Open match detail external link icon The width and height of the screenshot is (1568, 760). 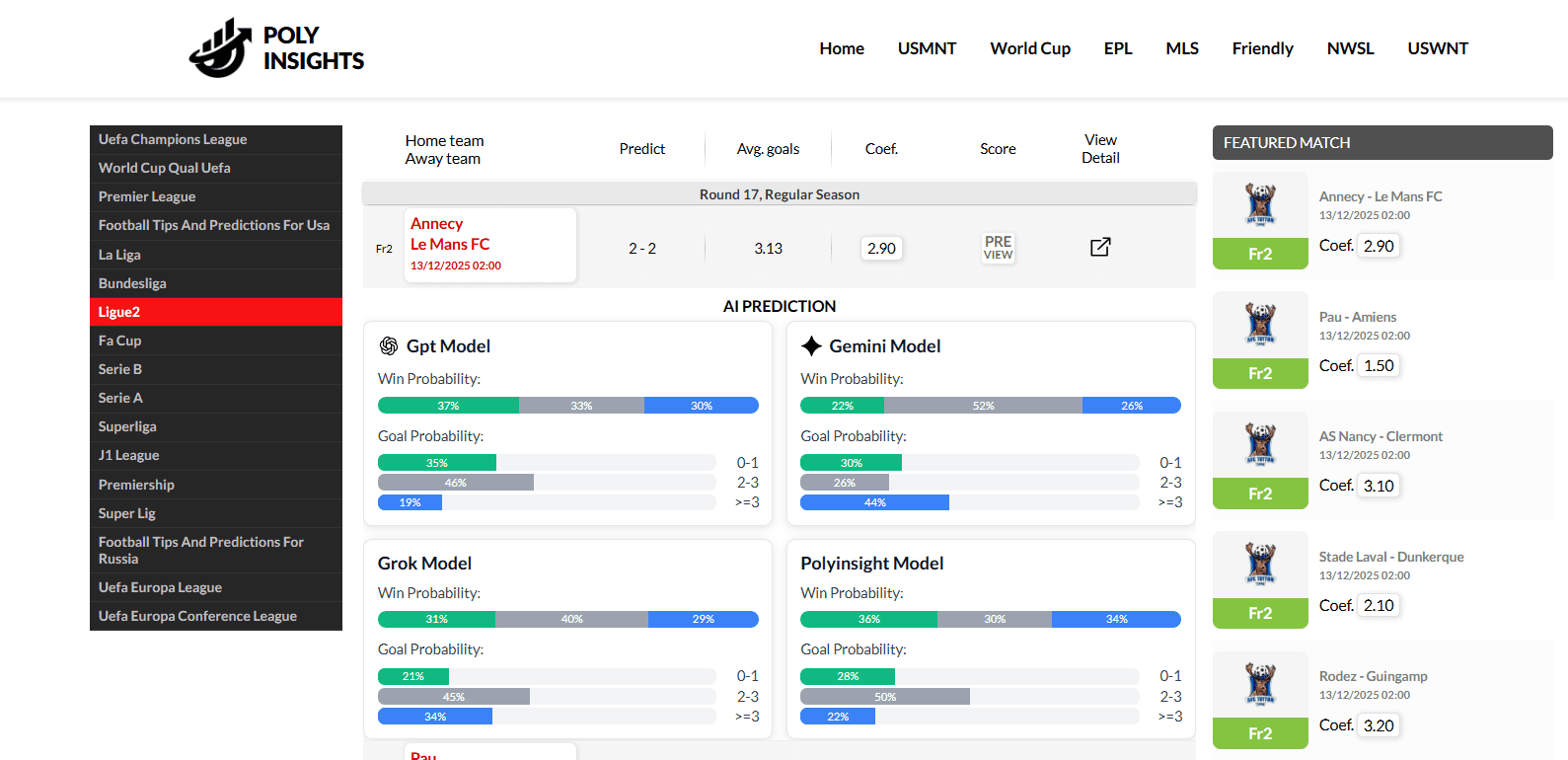pos(1100,247)
